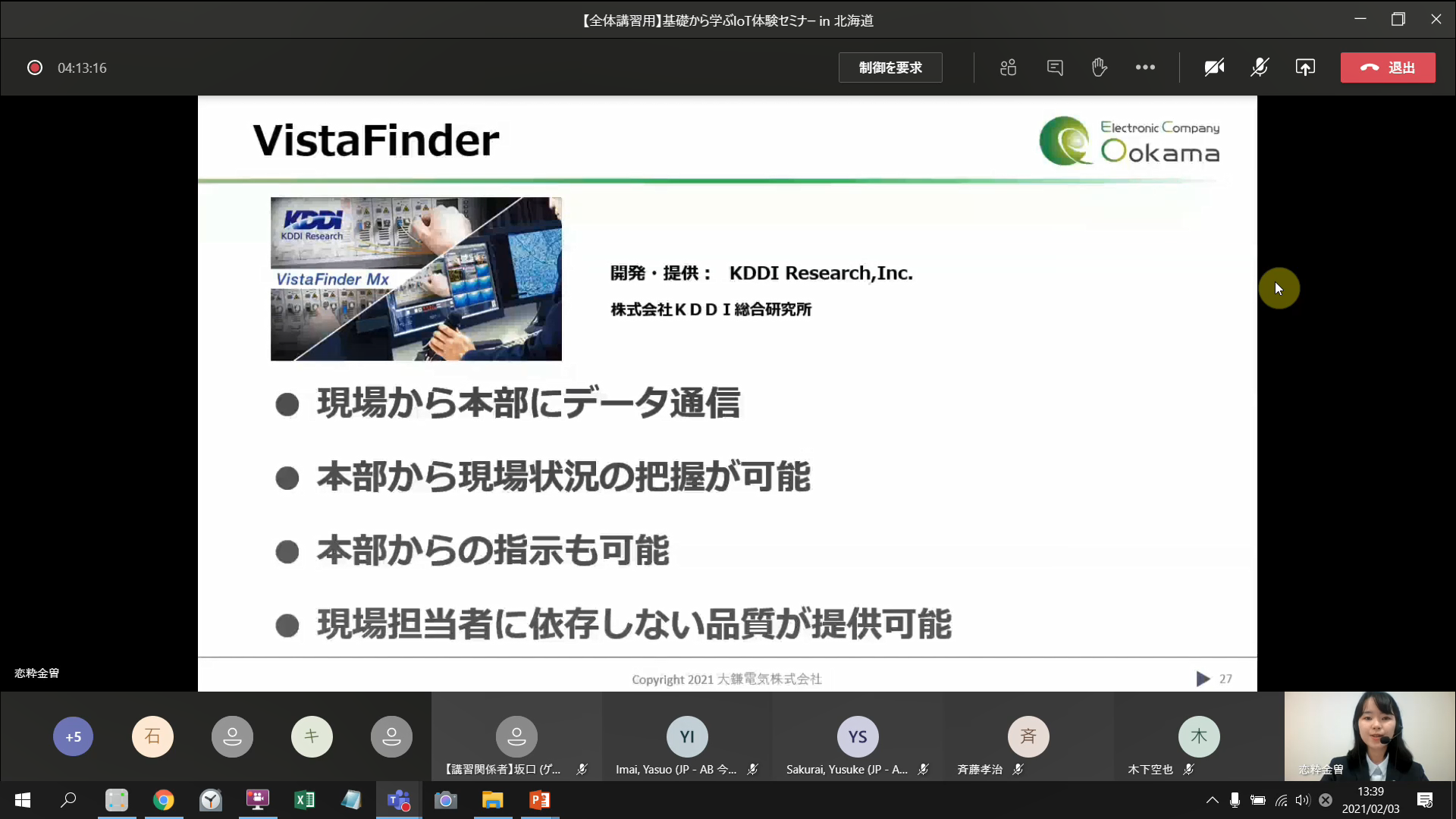Select the YS Sakurai, Yusuke participant tile
The width and height of the screenshot is (1456, 819).
coord(858,736)
